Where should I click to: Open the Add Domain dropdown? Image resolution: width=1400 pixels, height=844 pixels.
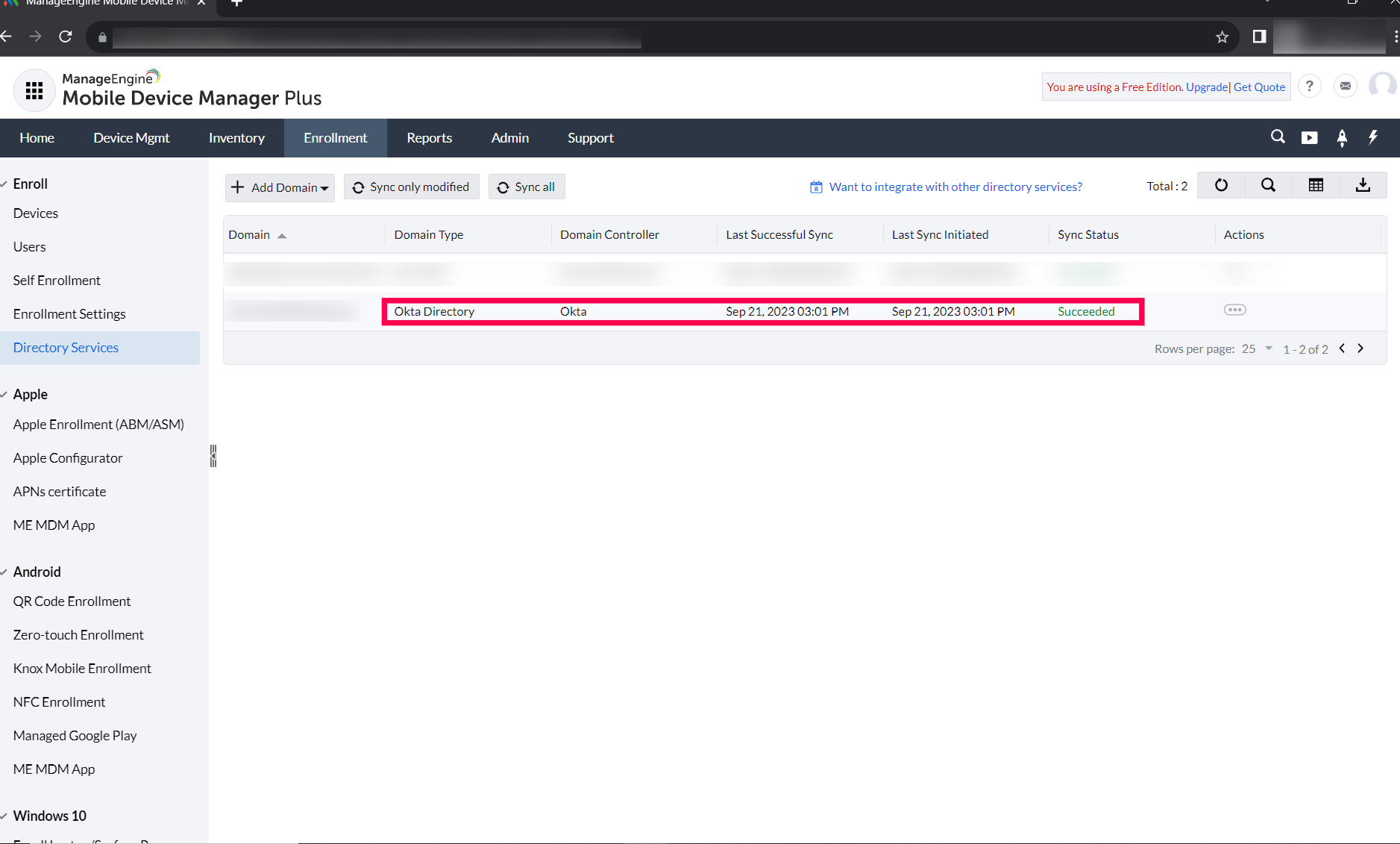tap(280, 187)
